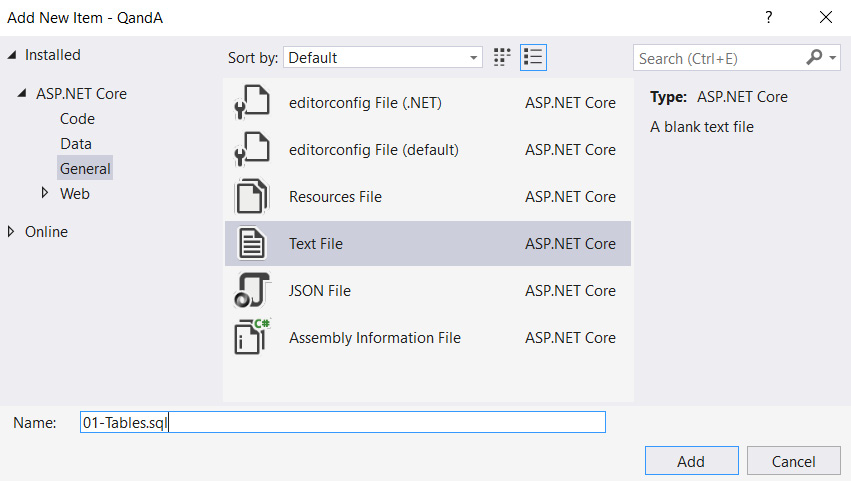
Task: Click the Add button
Action: 691,461
